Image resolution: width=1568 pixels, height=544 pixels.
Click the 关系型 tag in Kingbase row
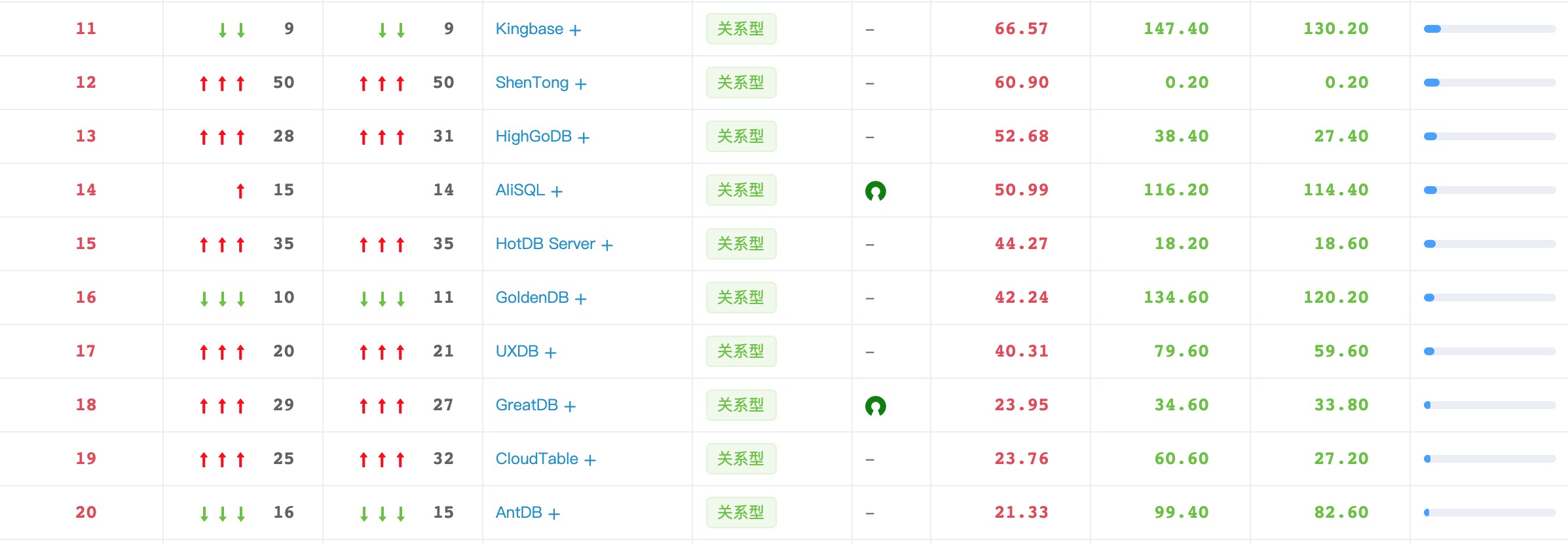[x=741, y=29]
